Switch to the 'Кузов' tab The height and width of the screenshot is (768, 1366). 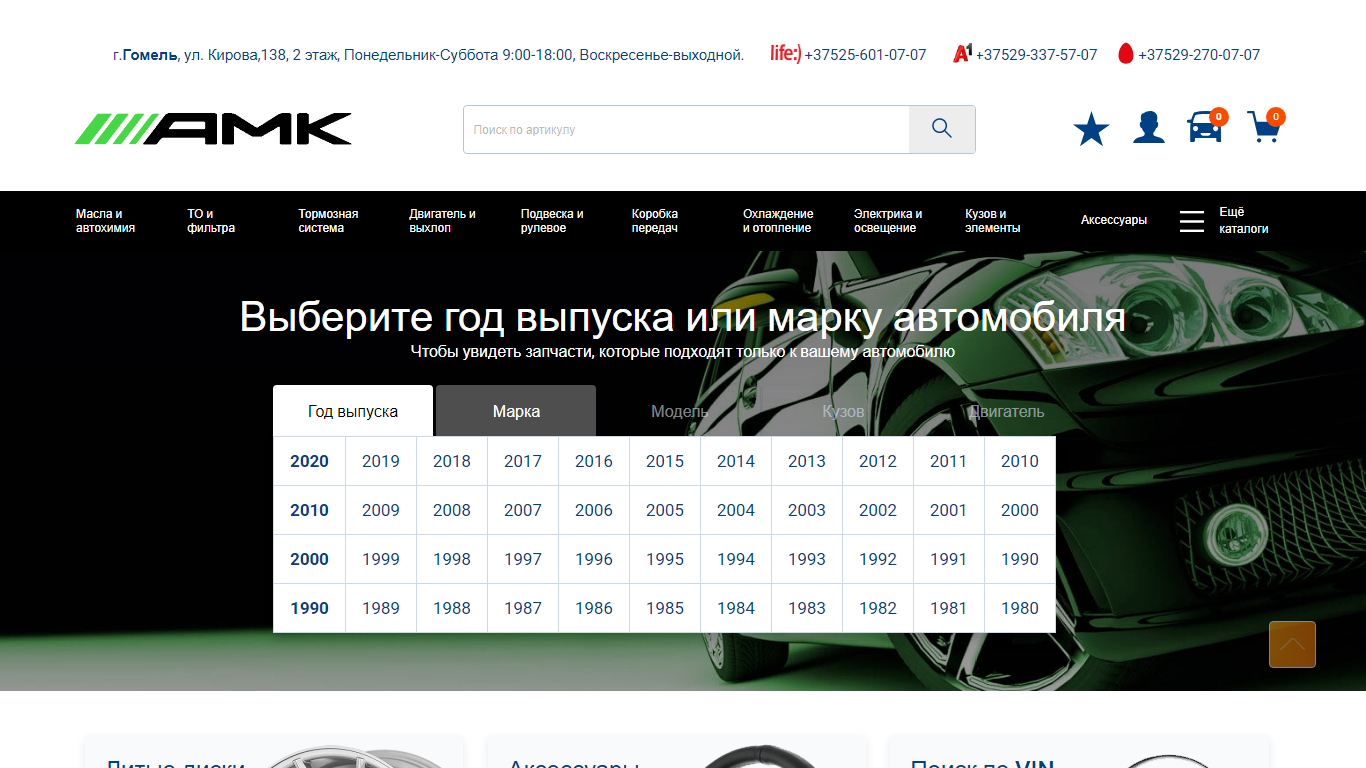click(843, 411)
